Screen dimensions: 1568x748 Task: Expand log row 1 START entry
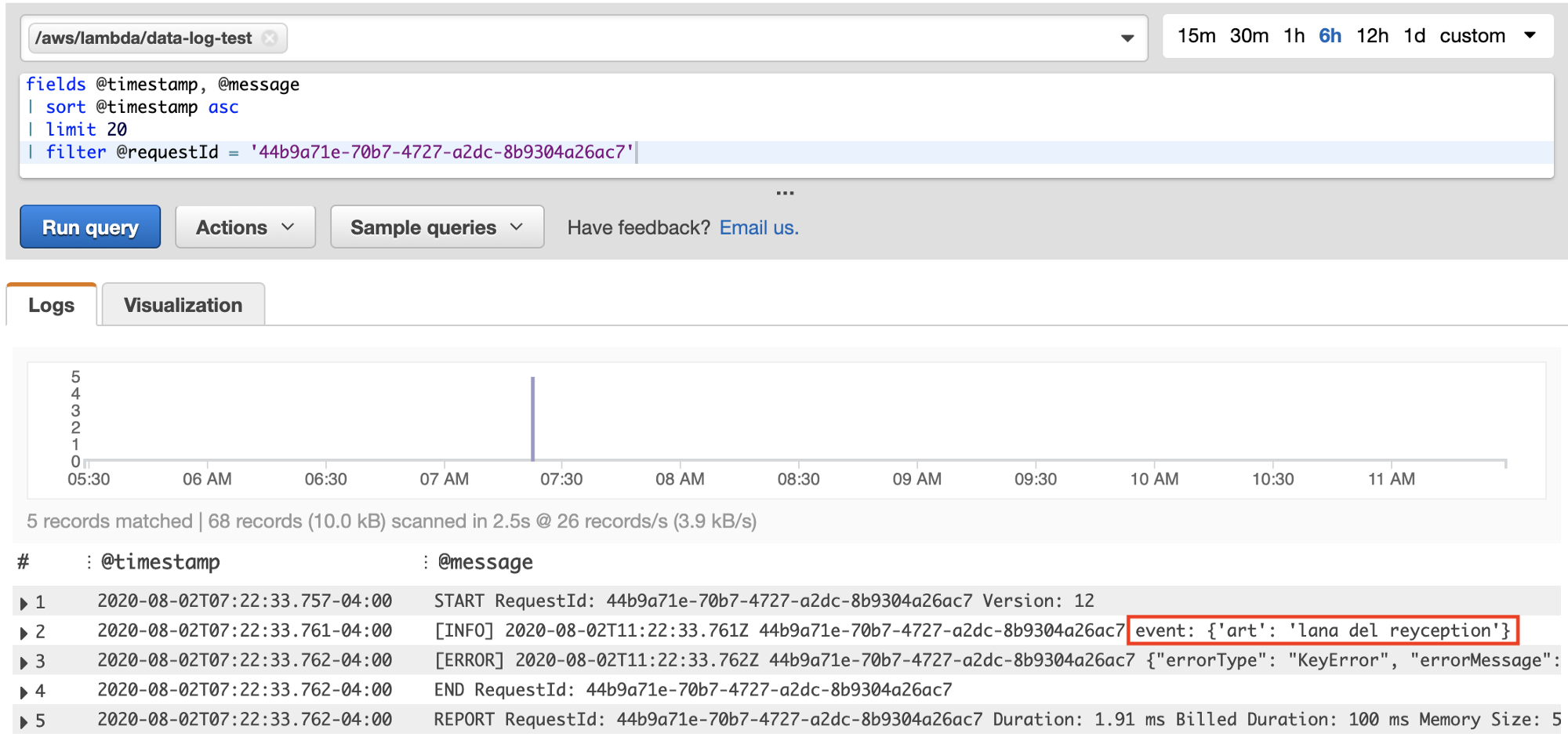tap(24, 603)
